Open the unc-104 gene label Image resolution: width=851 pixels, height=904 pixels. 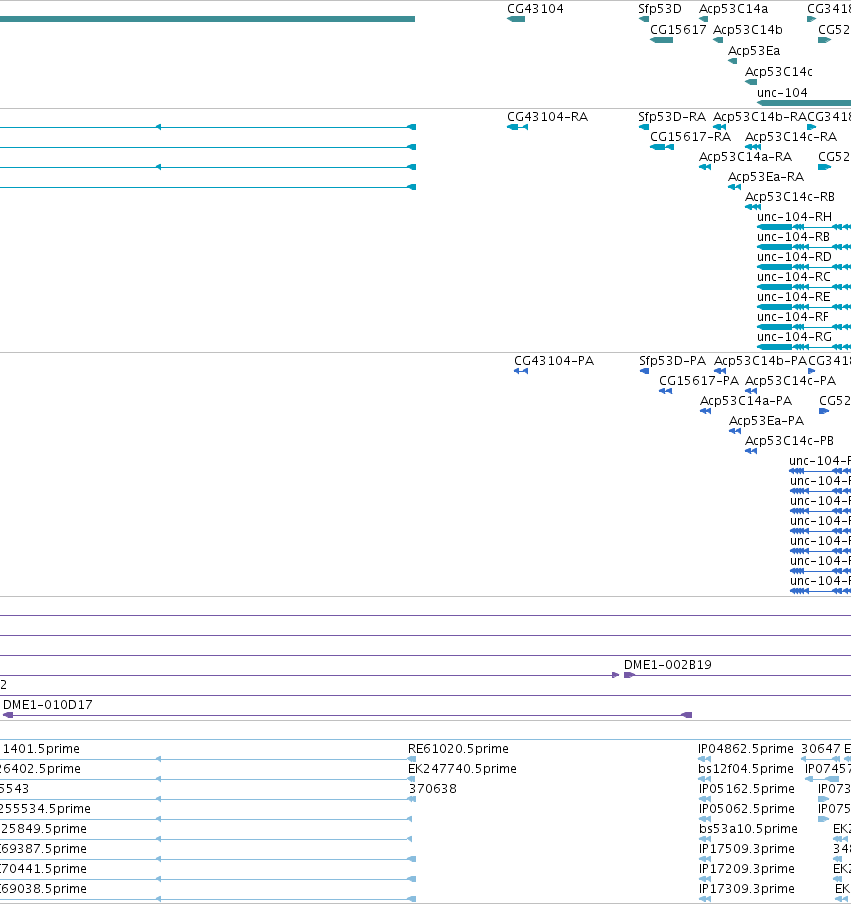coord(782,92)
